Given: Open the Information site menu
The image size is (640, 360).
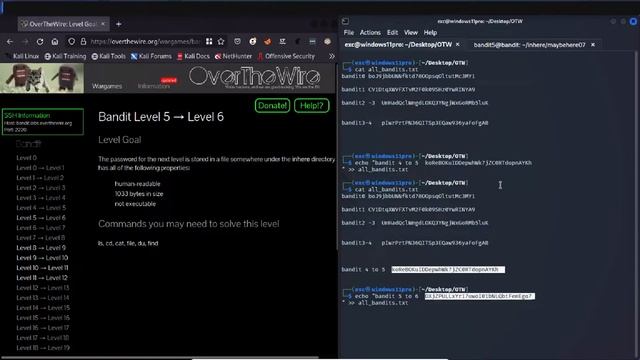Looking at the screenshot, I should 153,86.
